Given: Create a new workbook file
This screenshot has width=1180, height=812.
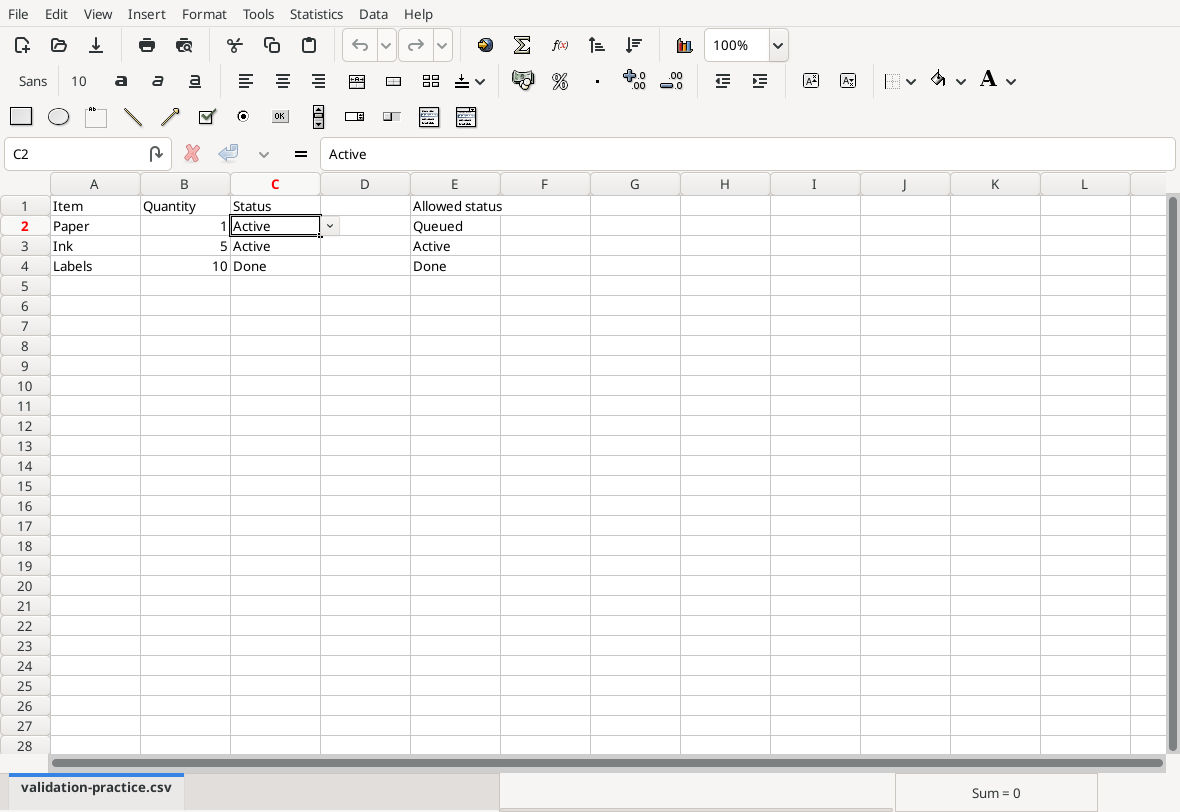Looking at the screenshot, I should pyautogui.click(x=22, y=45).
